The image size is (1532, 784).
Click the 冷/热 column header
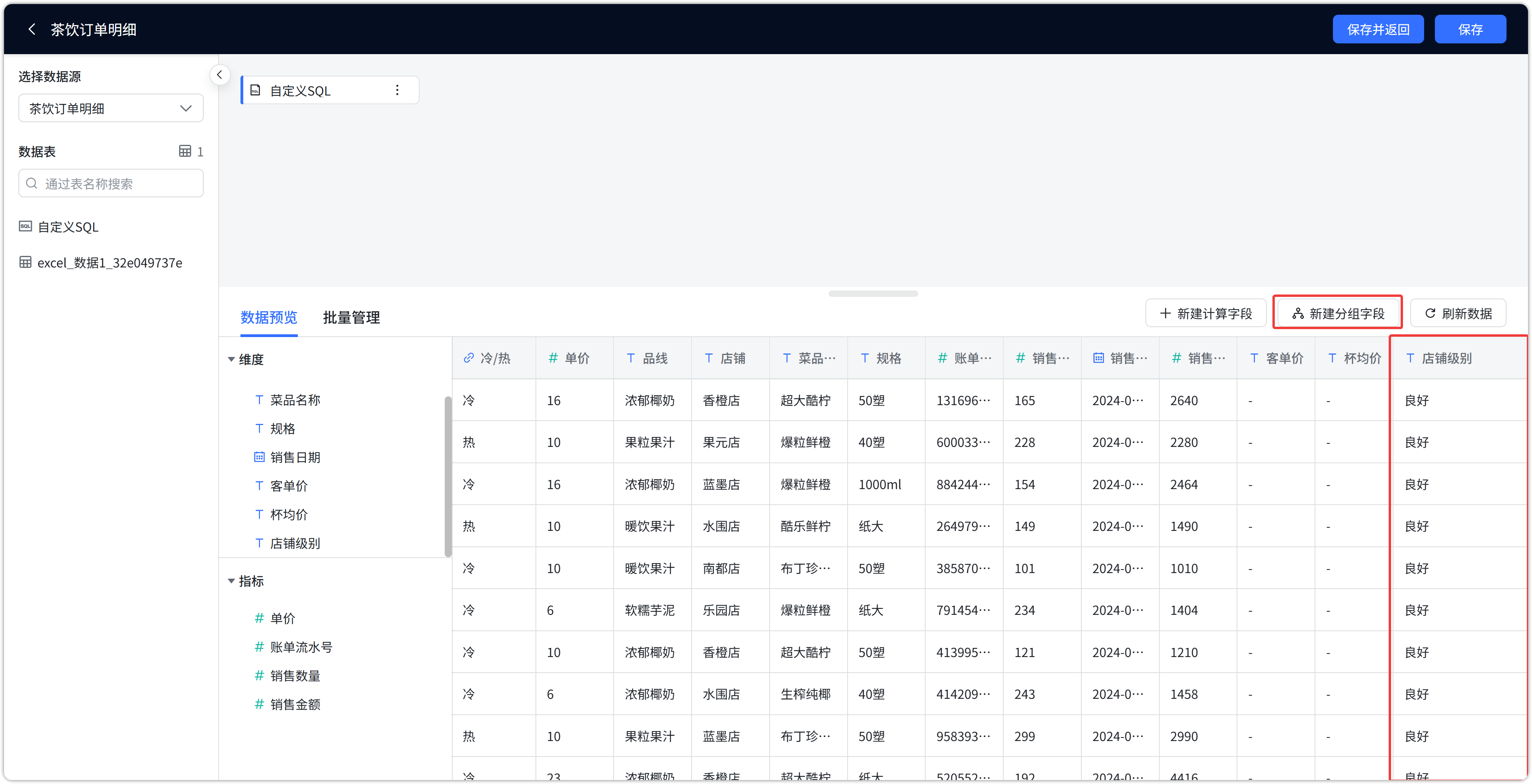[494, 358]
